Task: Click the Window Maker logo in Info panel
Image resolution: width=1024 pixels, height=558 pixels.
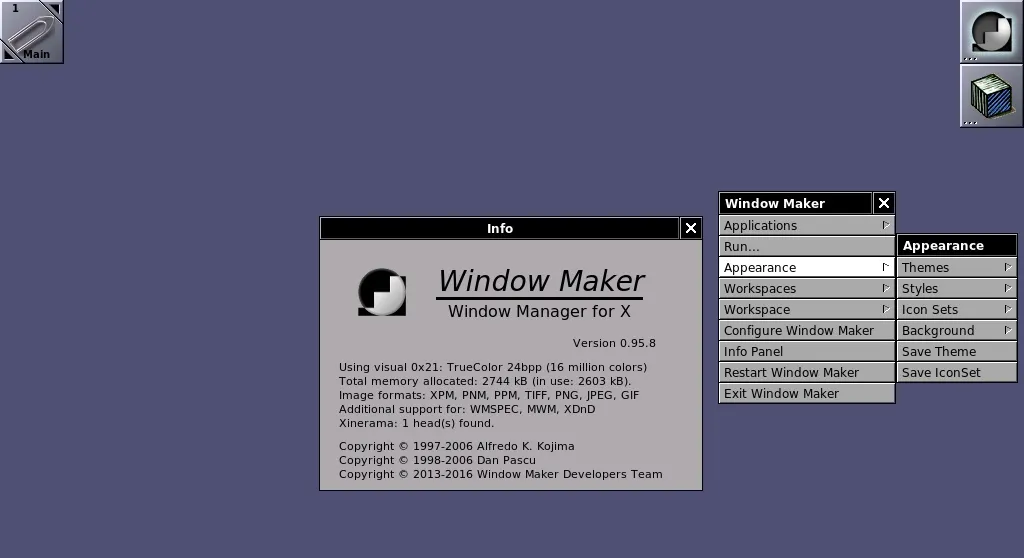Action: 382,292
